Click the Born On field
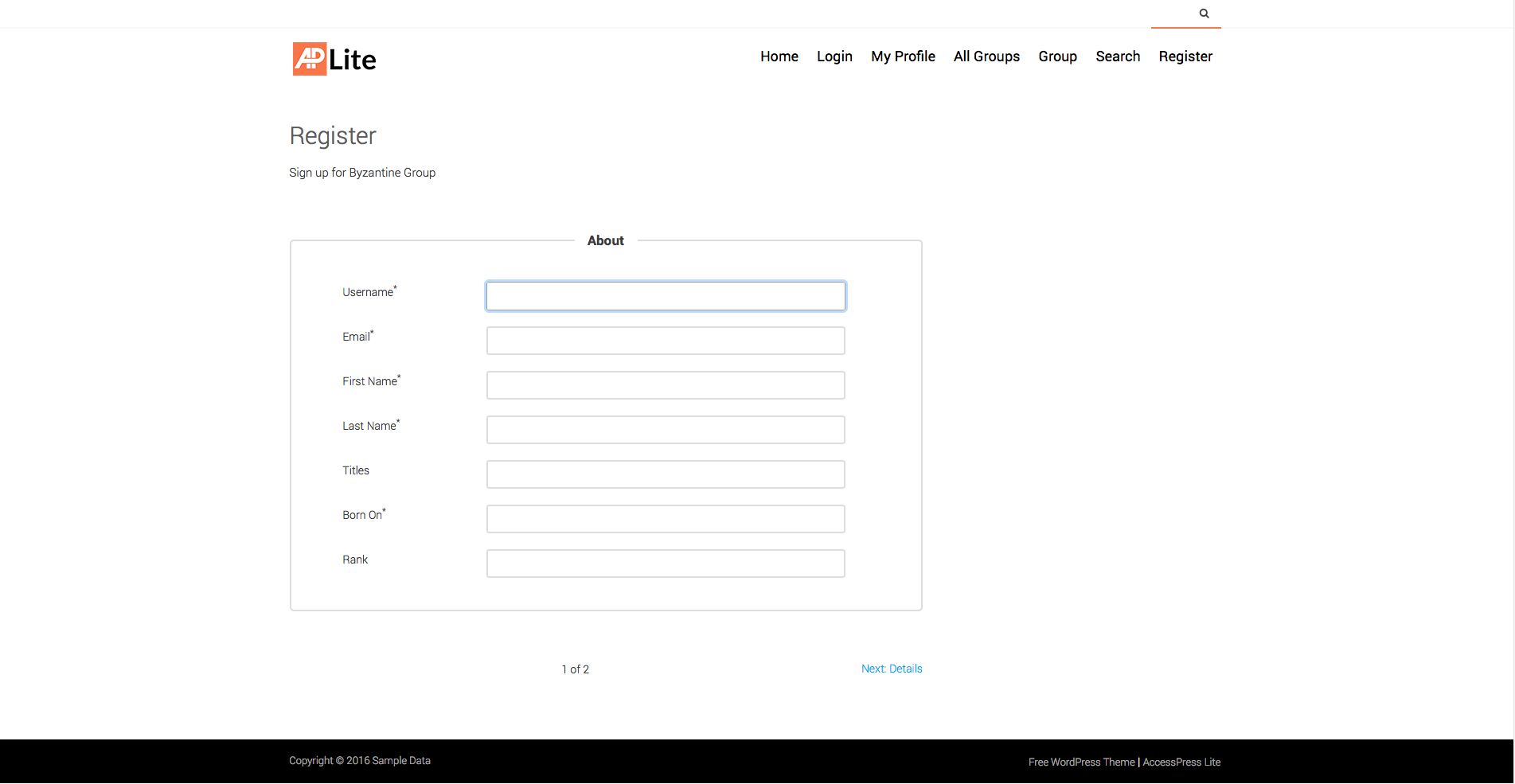 pyautogui.click(x=666, y=519)
